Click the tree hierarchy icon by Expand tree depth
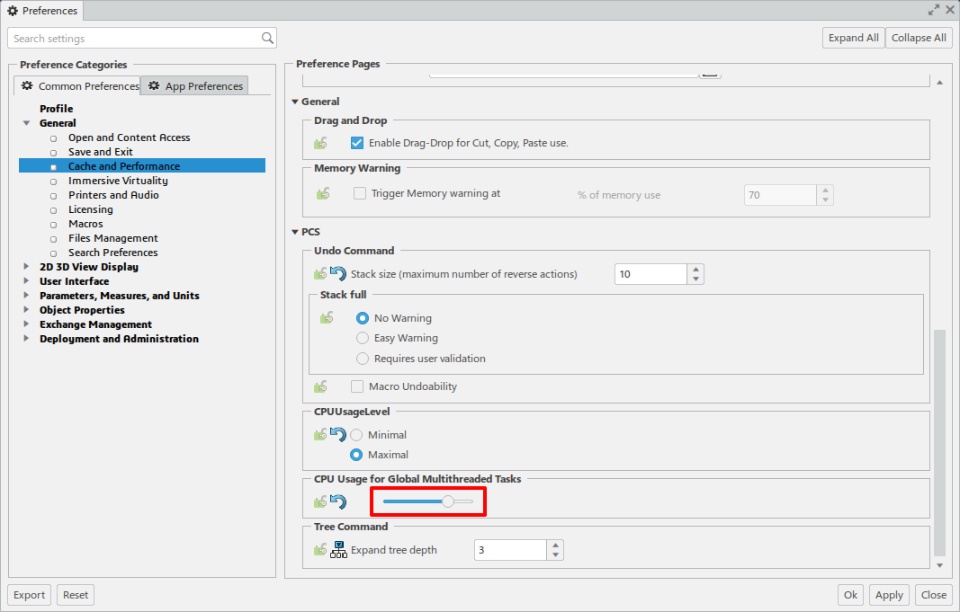This screenshot has width=960, height=612. pos(339,550)
